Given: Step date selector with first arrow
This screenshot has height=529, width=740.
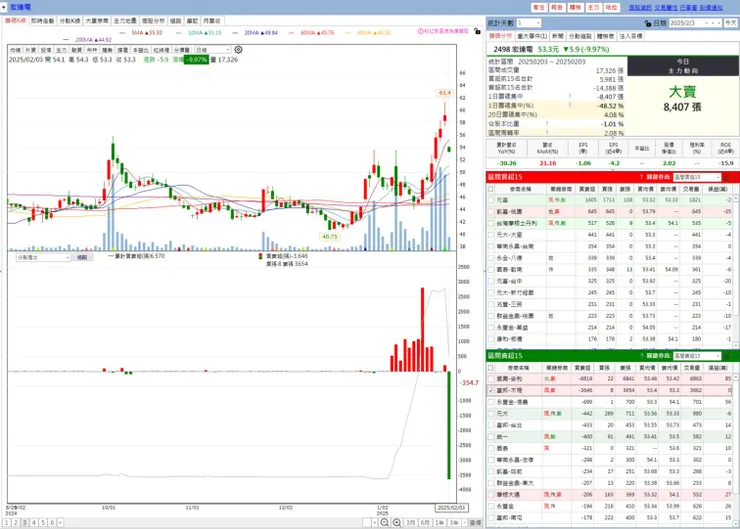Looking at the screenshot, I should click(706, 23).
